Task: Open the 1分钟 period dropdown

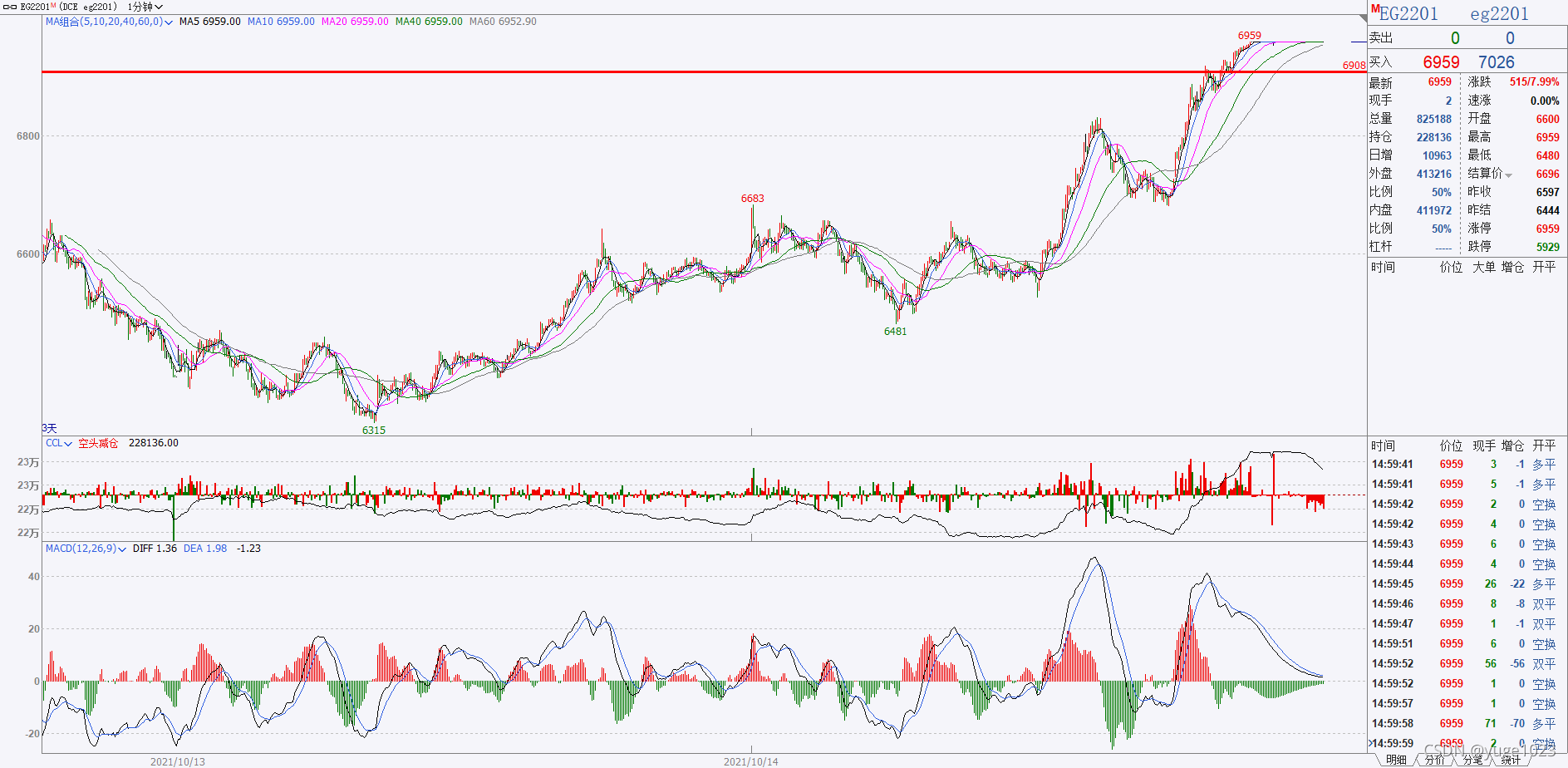Action: [x=145, y=7]
